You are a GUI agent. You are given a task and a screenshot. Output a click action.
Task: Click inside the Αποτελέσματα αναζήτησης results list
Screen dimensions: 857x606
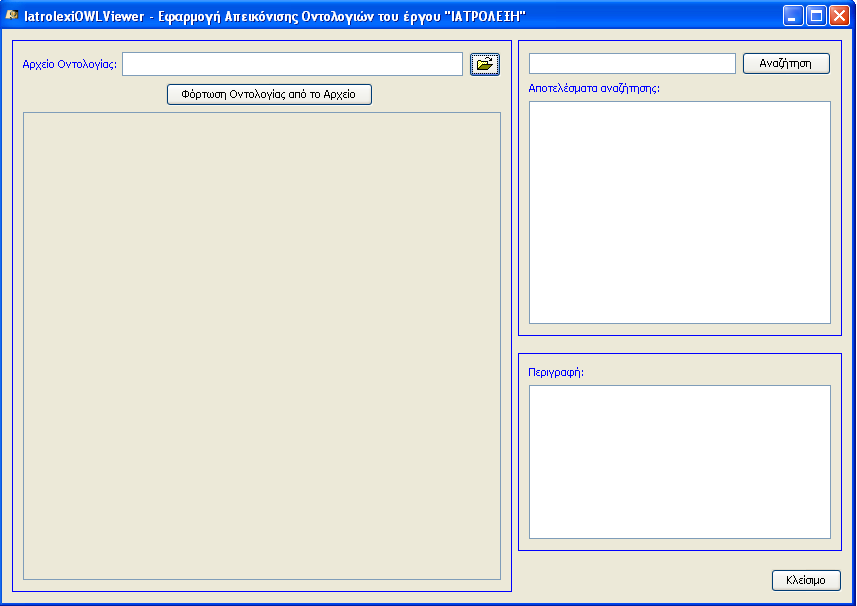pyautogui.click(x=680, y=213)
